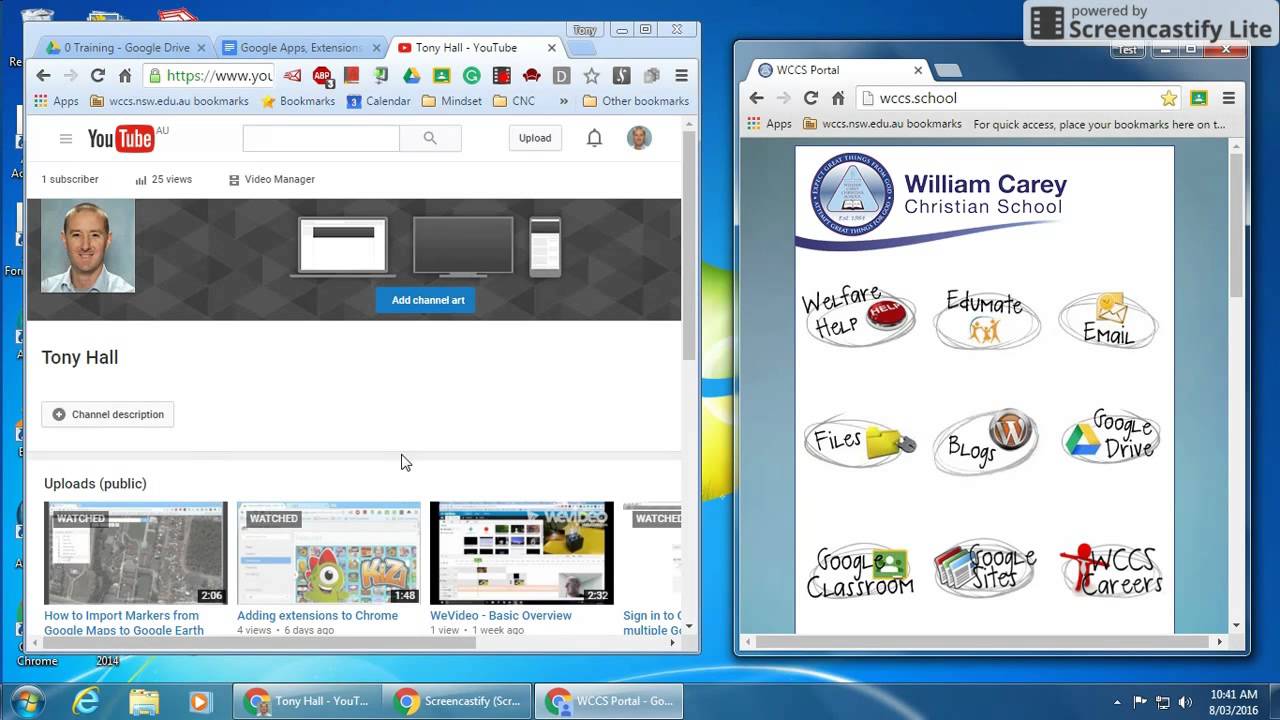
Task: Open Calendar bookmark
Action: (379, 101)
